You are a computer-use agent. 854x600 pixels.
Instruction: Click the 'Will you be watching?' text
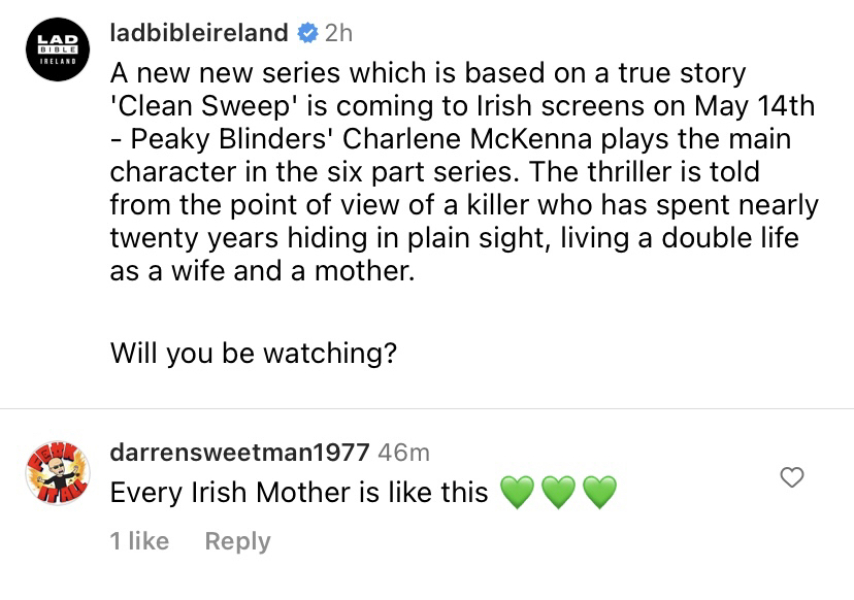(253, 353)
